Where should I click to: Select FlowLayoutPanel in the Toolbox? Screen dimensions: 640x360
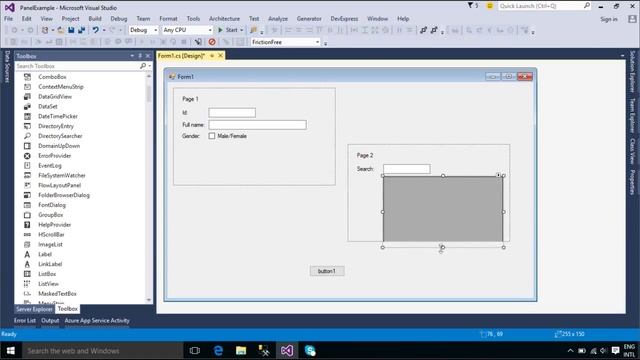59,185
